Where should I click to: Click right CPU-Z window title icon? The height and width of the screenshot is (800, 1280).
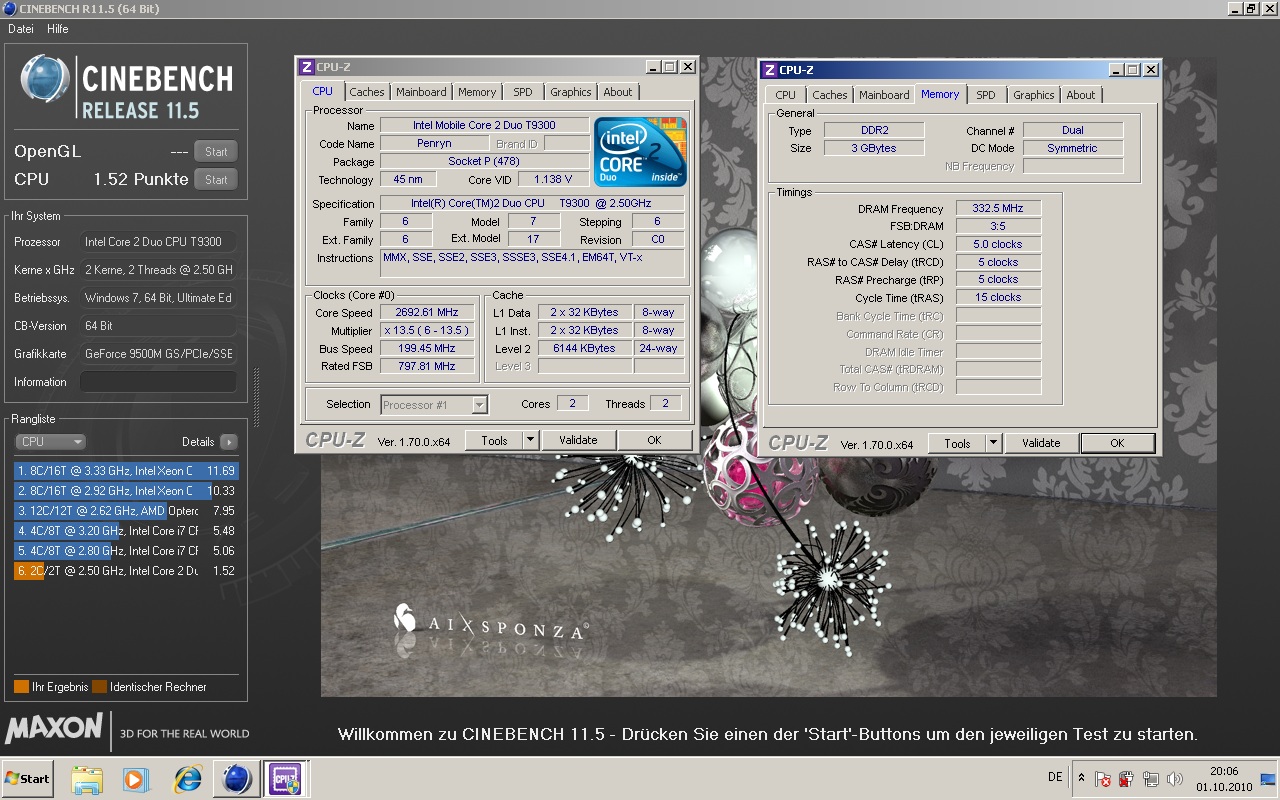[x=769, y=70]
